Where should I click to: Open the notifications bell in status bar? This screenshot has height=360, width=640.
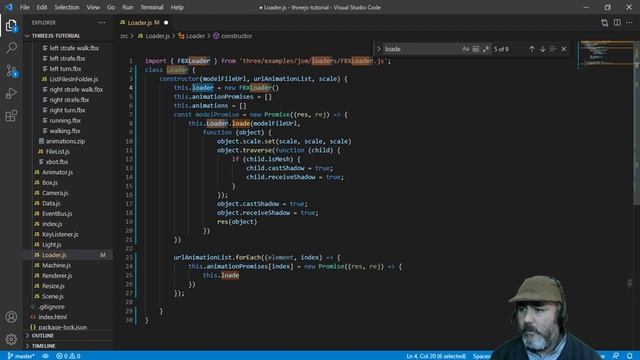click(630, 356)
